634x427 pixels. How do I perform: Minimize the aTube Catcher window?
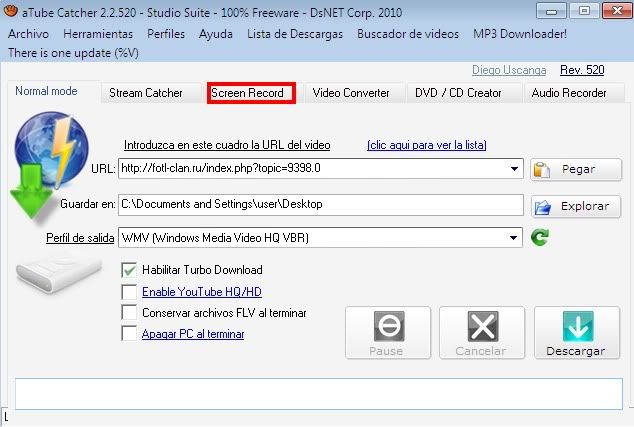coord(551,11)
